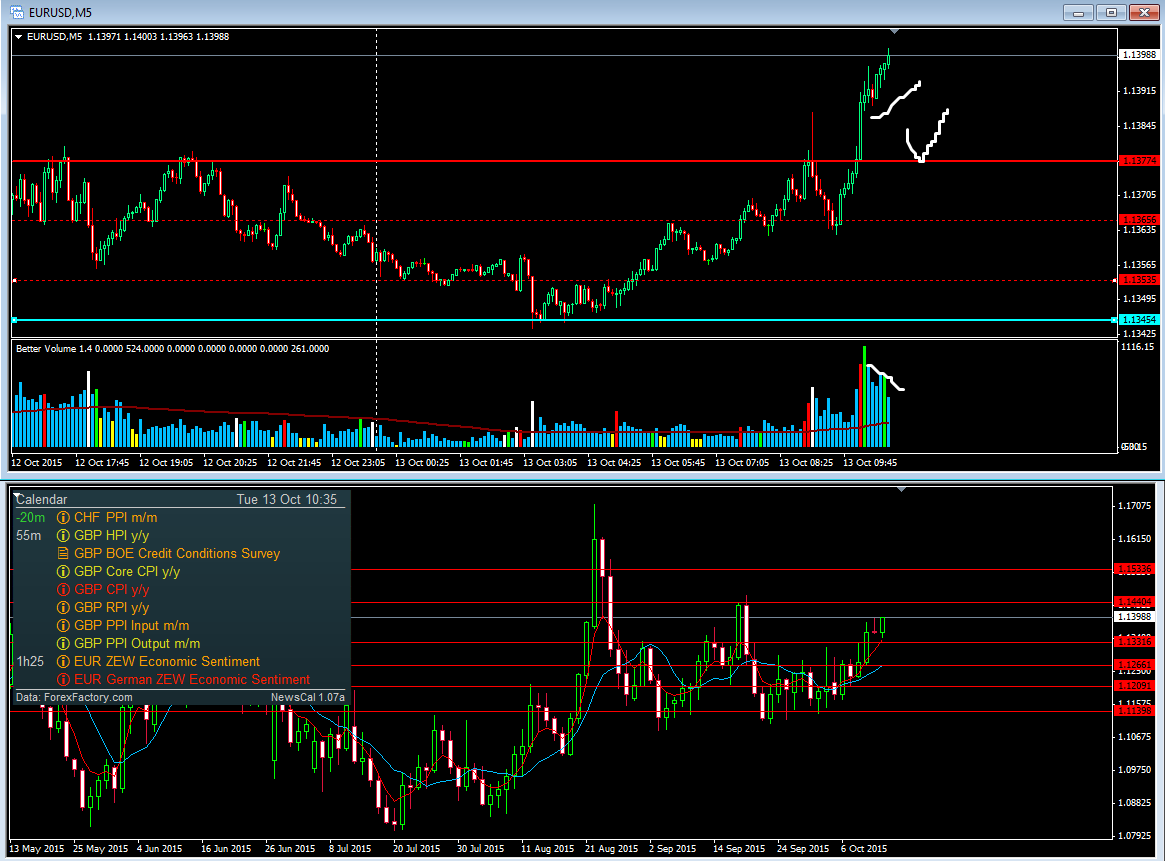
Task: Click the 21 Aug 2015 date on lower axis
Action: [611, 848]
